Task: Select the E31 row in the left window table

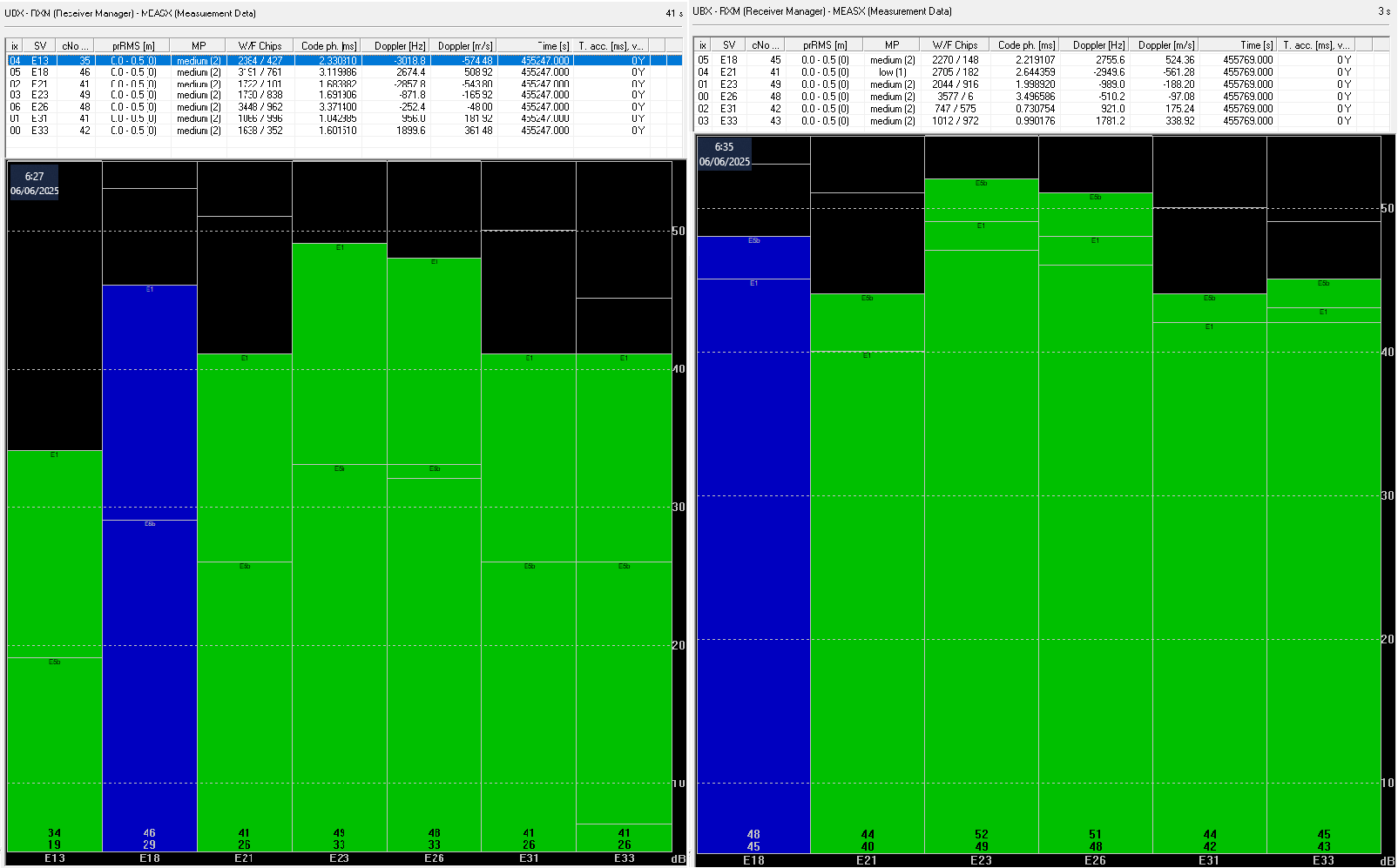Action: (x=344, y=118)
